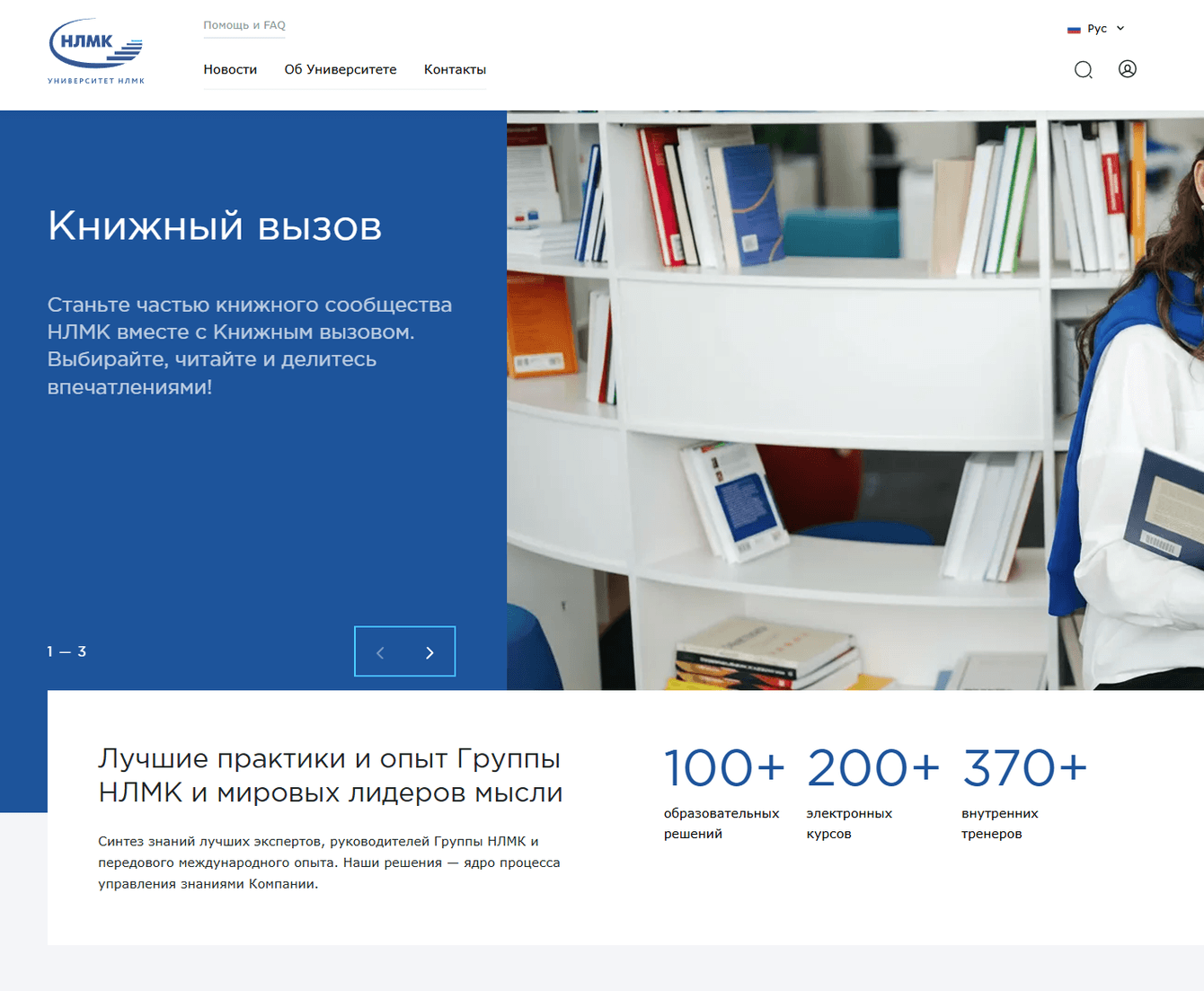The height and width of the screenshot is (991, 1204).
Task: Open the Помощь и FAQ link
Action: click(244, 25)
